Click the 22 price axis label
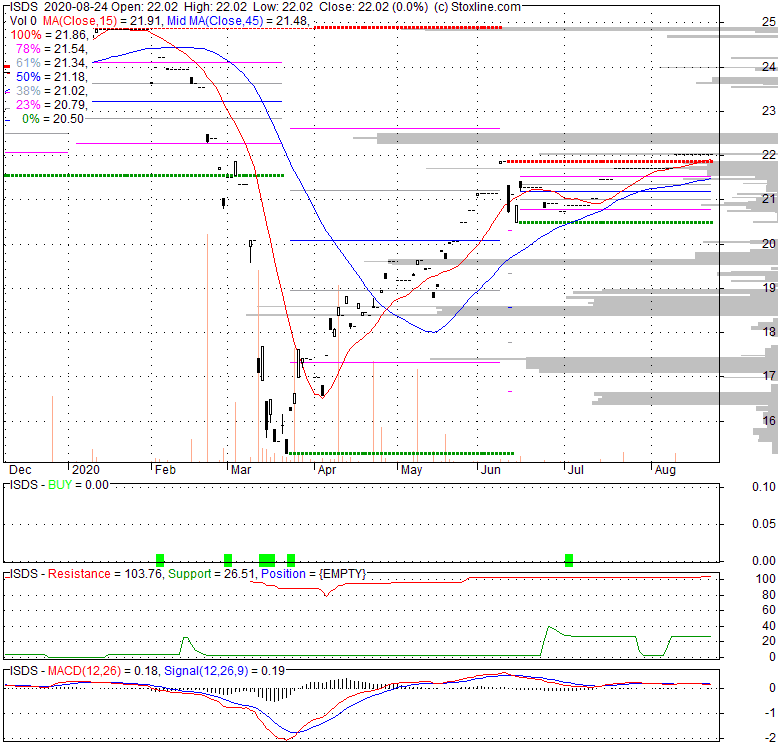 pos(769,155)
